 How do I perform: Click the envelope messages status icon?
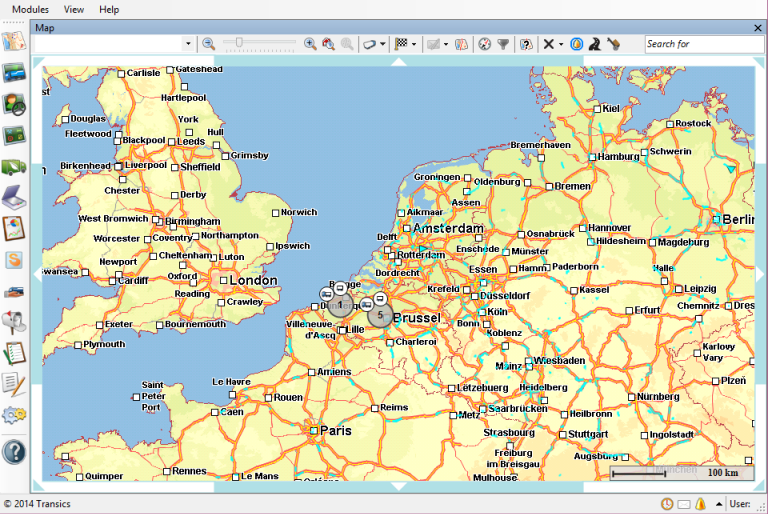684,504
